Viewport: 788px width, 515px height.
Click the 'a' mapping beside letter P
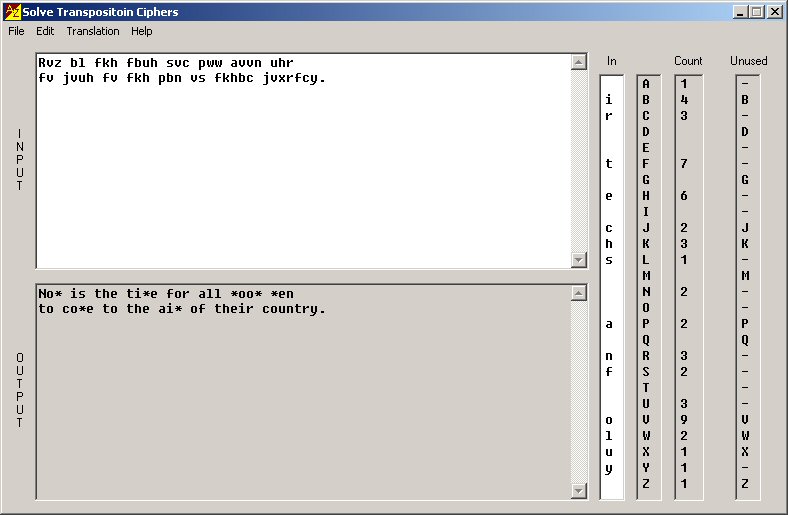pos(609,324)
